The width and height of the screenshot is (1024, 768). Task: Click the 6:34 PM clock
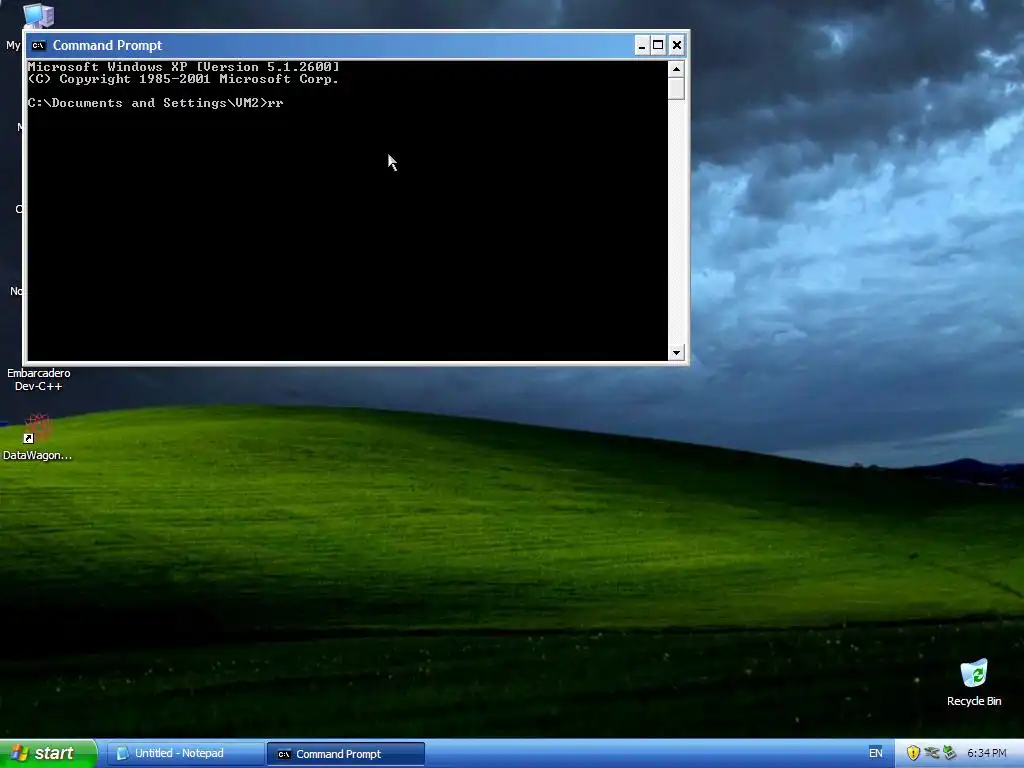coord(987,753)
